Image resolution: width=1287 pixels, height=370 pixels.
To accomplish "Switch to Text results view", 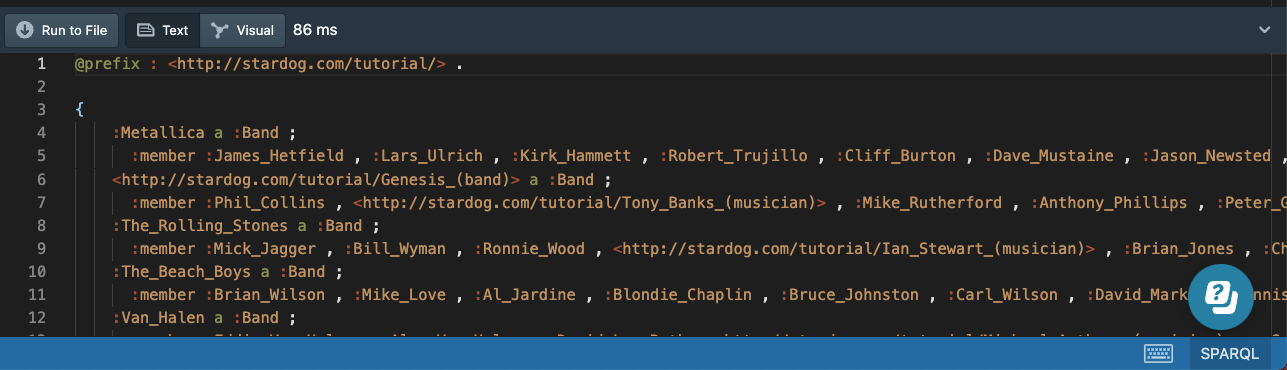I will pos(162,30).
